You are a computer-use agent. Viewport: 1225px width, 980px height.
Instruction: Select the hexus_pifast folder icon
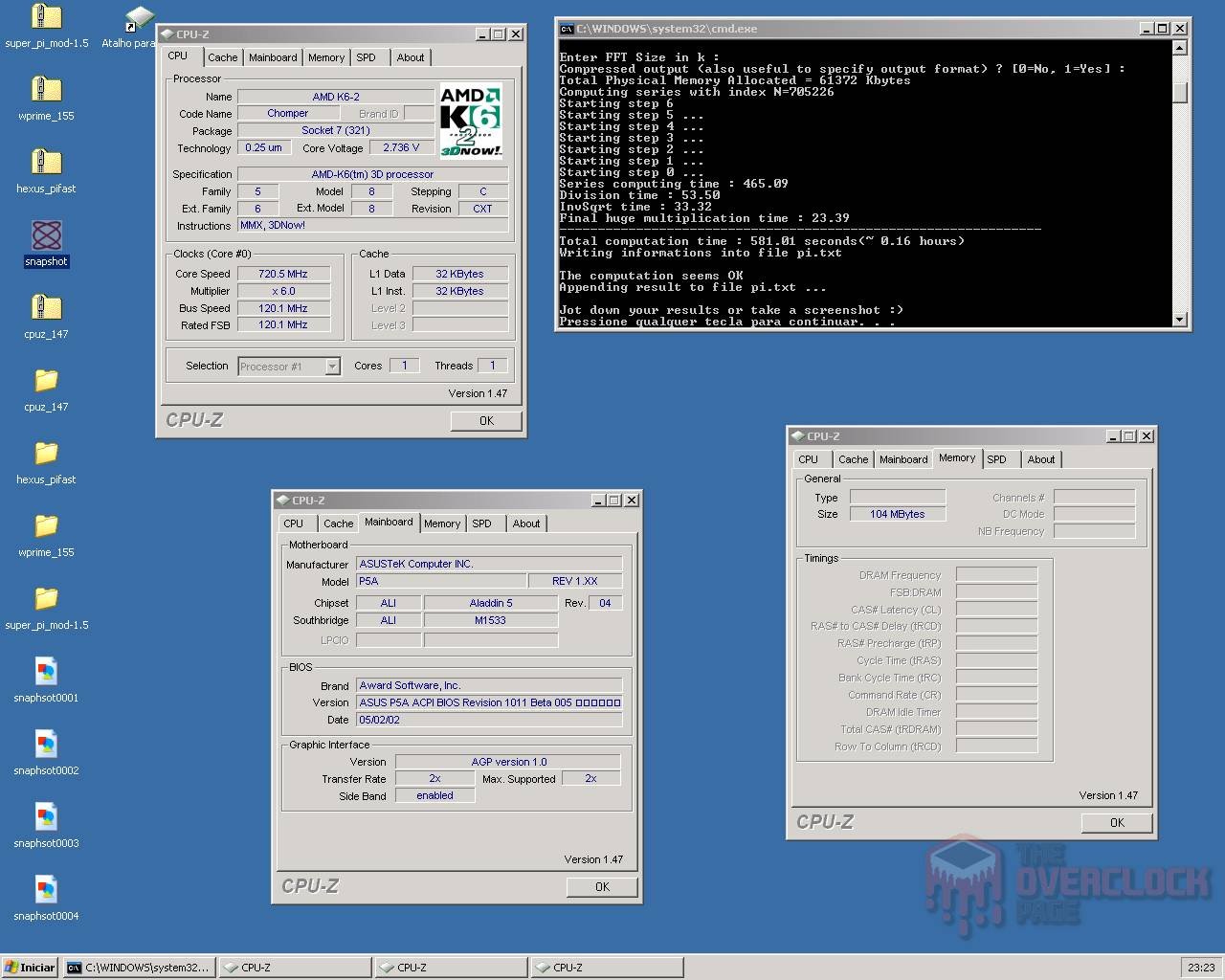(x=46, y=454)
